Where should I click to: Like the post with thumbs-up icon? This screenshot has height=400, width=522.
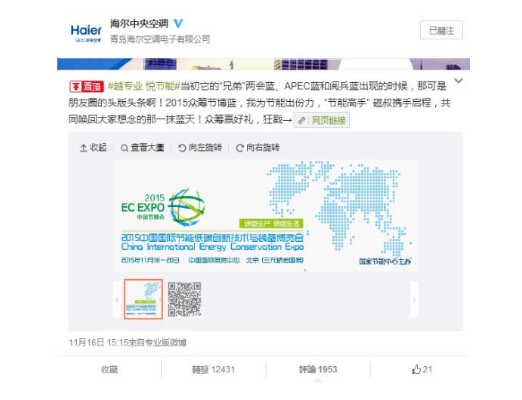click(422, 369)
